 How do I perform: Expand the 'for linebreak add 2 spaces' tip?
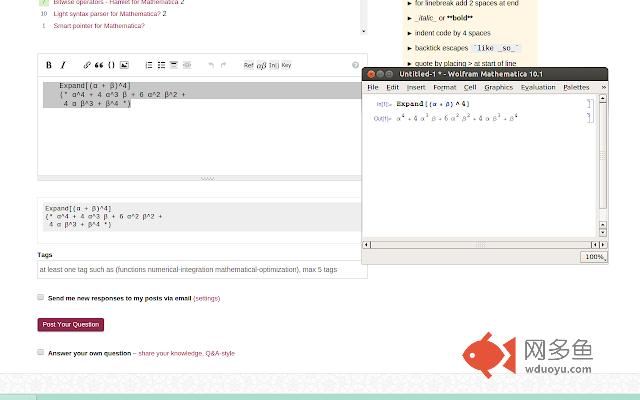pos(410,3)
